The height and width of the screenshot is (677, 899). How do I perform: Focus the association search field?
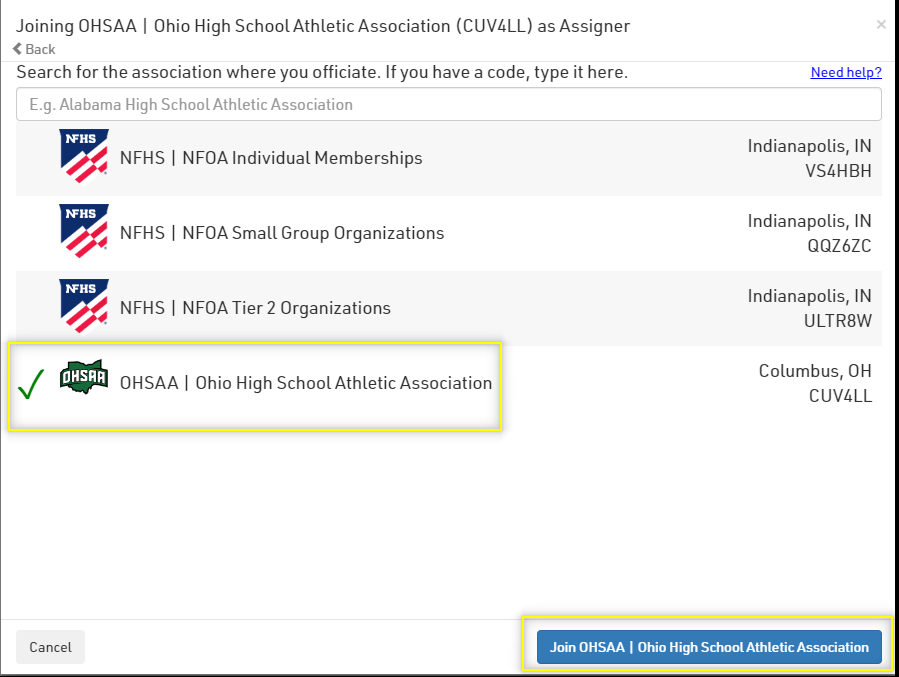pyautogui.click(x=448, y=104)
